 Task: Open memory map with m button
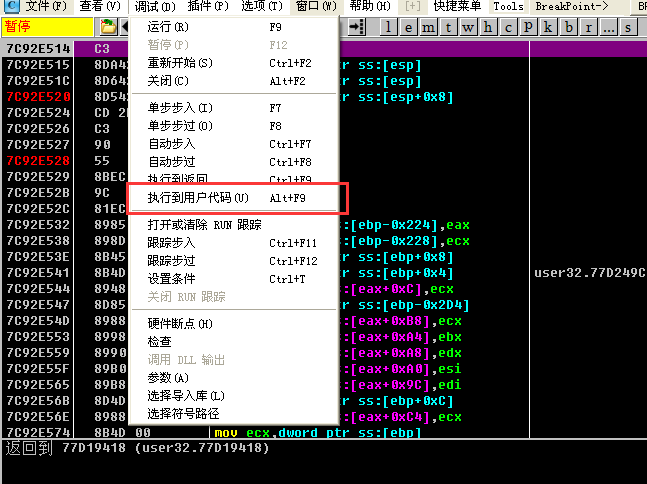428,27
